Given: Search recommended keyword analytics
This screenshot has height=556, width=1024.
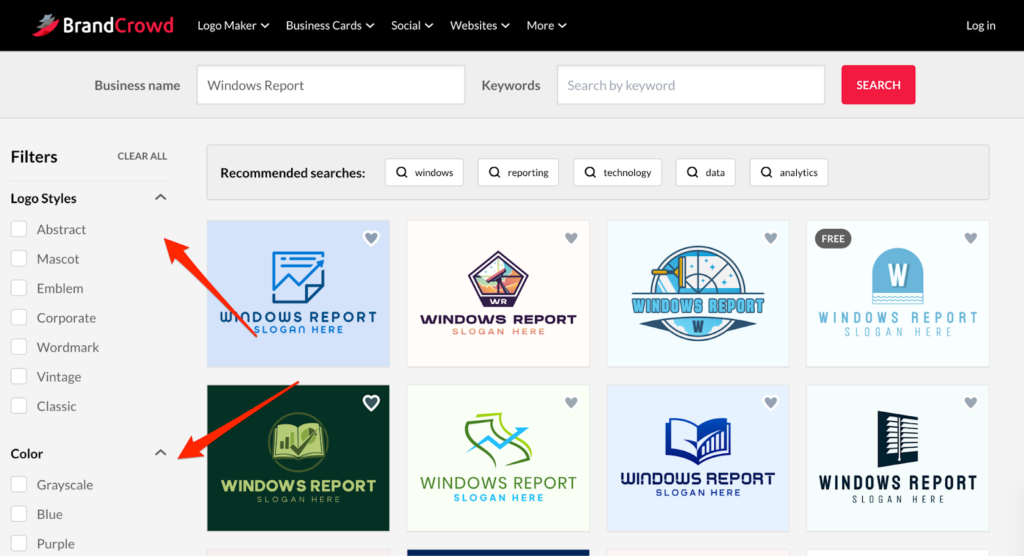Looking at the screenshot, I should coord(789,172).
